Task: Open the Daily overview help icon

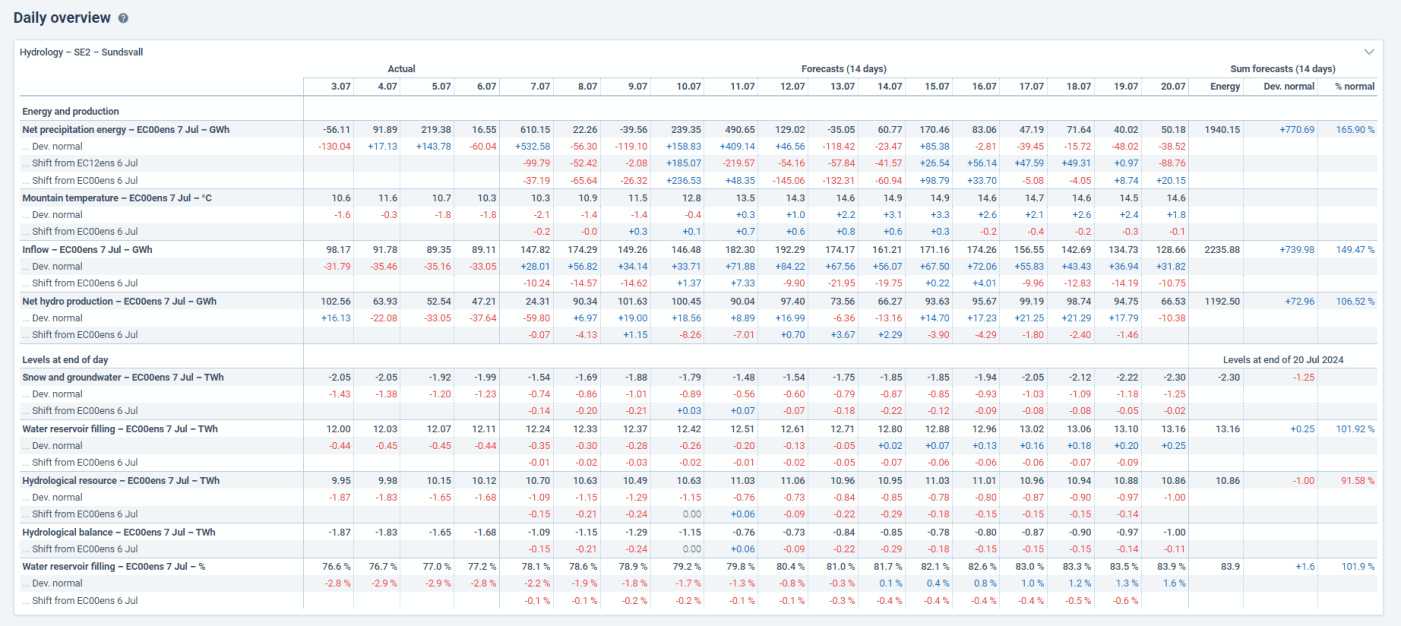Action: 123,19
